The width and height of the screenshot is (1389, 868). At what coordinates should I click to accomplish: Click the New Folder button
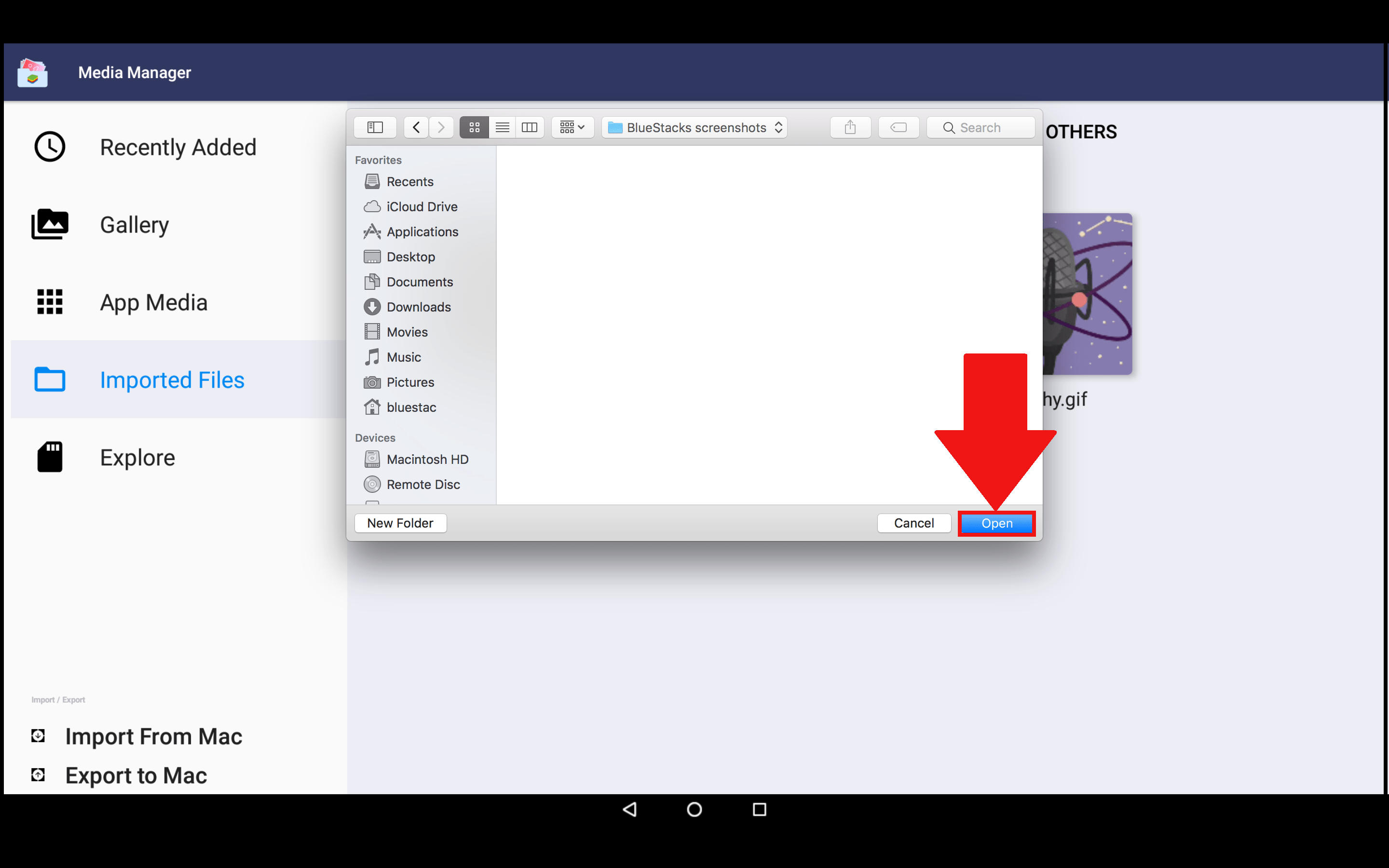pyautogui.click(x=400, y=522)
